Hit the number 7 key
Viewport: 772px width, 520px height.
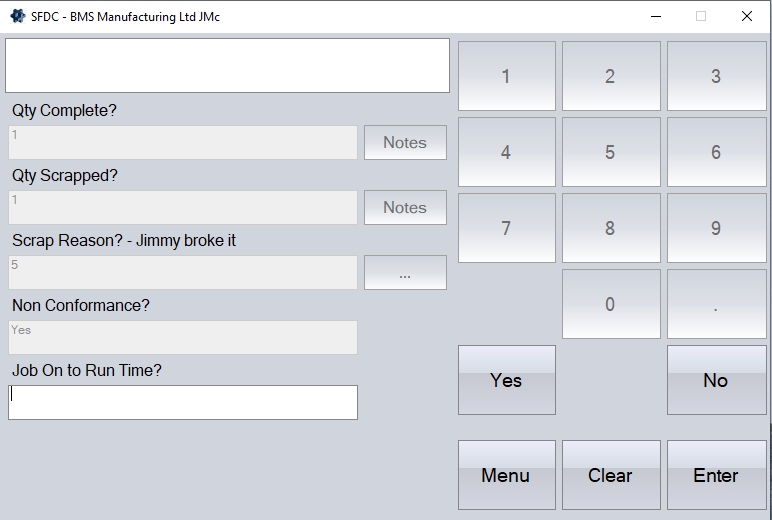click(506, 228)
